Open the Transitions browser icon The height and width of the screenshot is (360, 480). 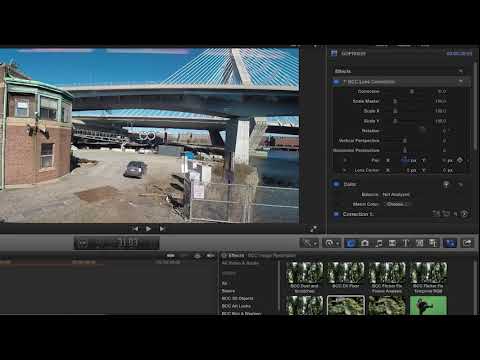[x=392, y=243]
